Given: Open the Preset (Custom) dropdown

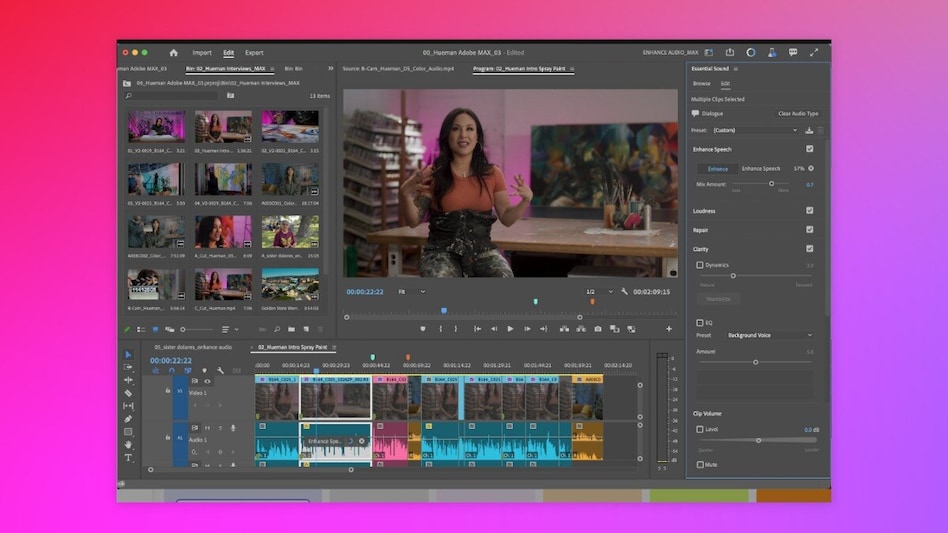Looking at the screenshot, I should point(755,130).
